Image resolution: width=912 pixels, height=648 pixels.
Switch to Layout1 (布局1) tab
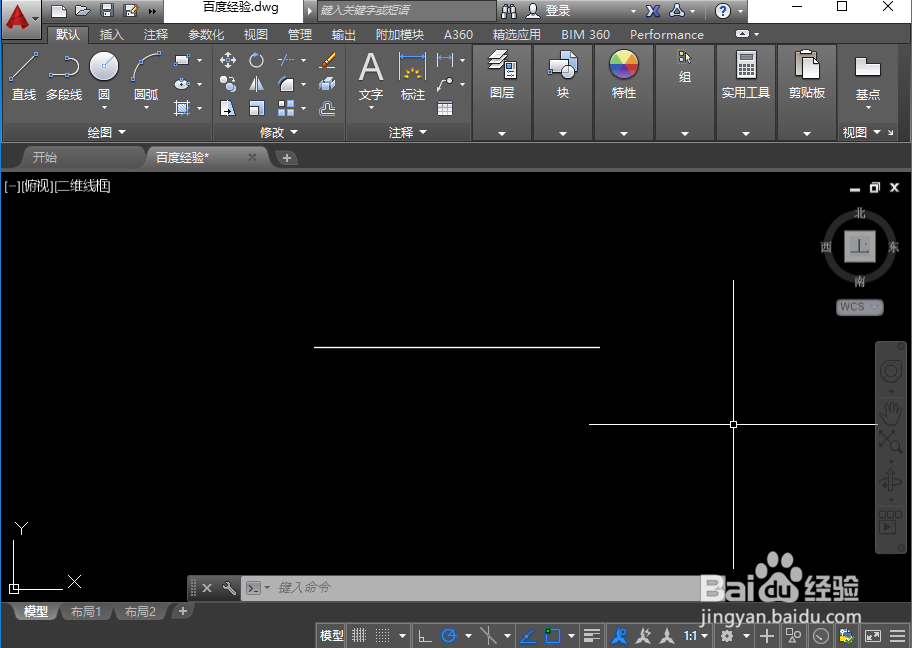pyautogui.click(x=86, y=611)
